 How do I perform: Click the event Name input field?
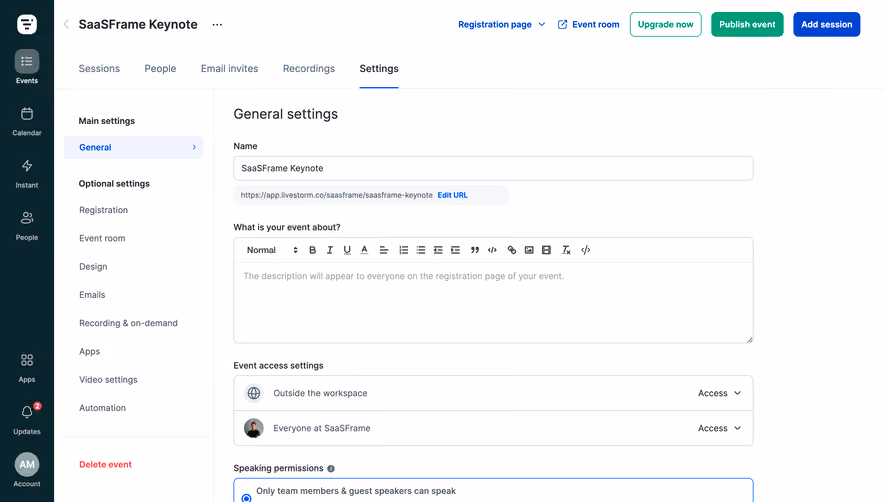493,168
